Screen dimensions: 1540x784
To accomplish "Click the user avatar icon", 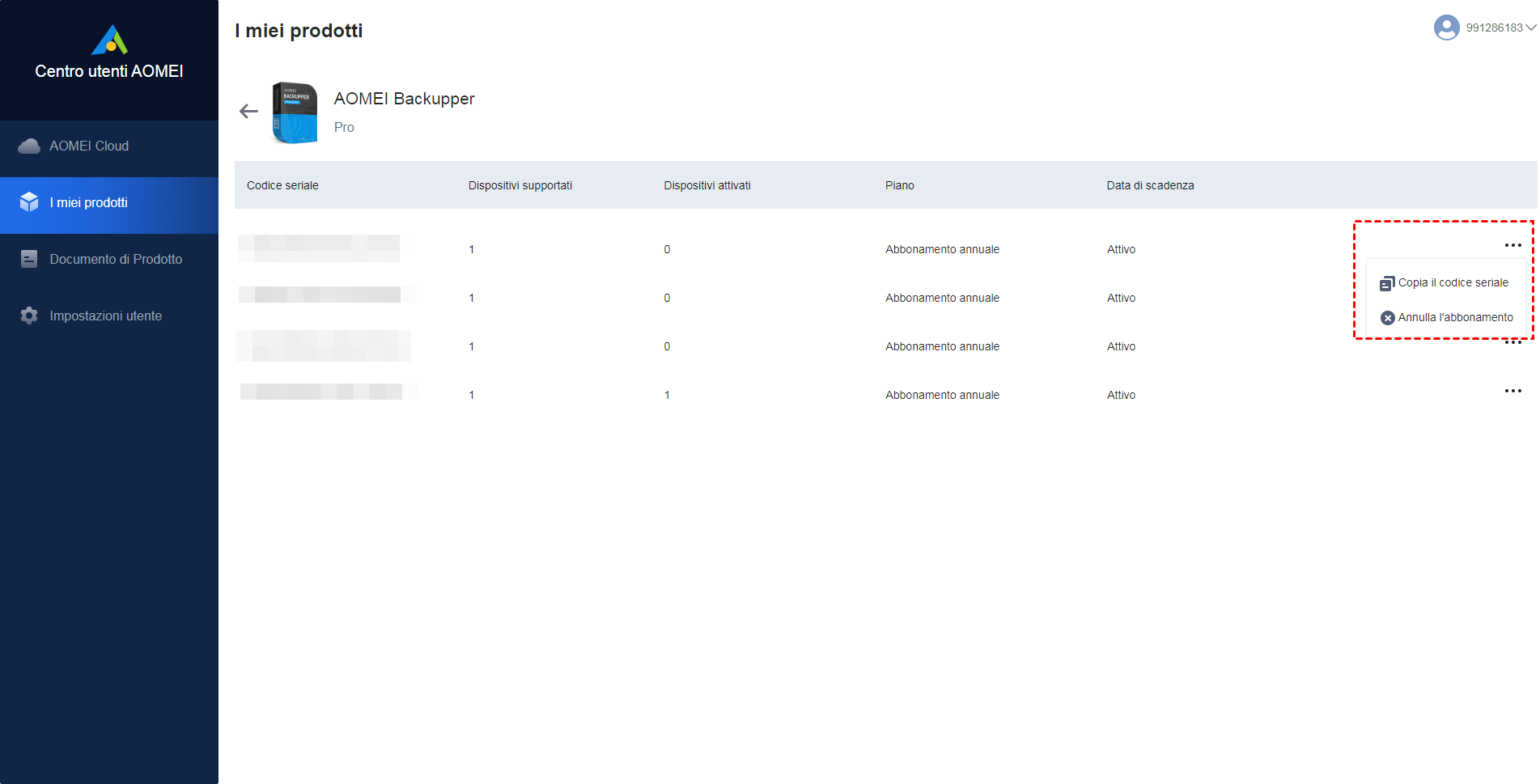I will (1446, 28).
